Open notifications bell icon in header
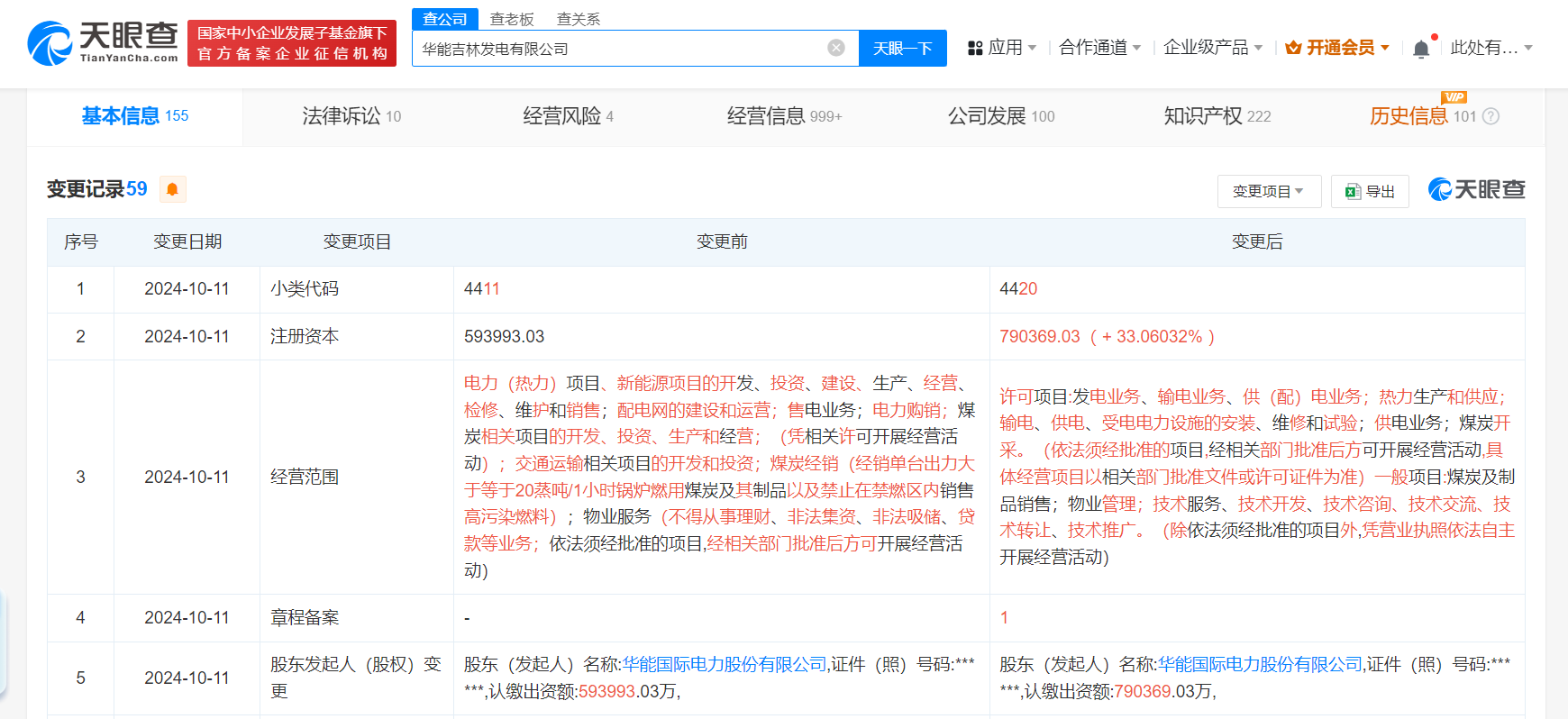This screenshot has width=1568, height=719. click(x=1421, y=48)
